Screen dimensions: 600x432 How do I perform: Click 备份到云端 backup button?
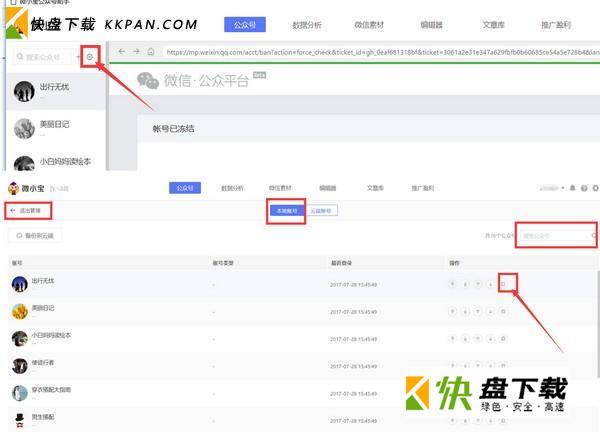[35, 235]
